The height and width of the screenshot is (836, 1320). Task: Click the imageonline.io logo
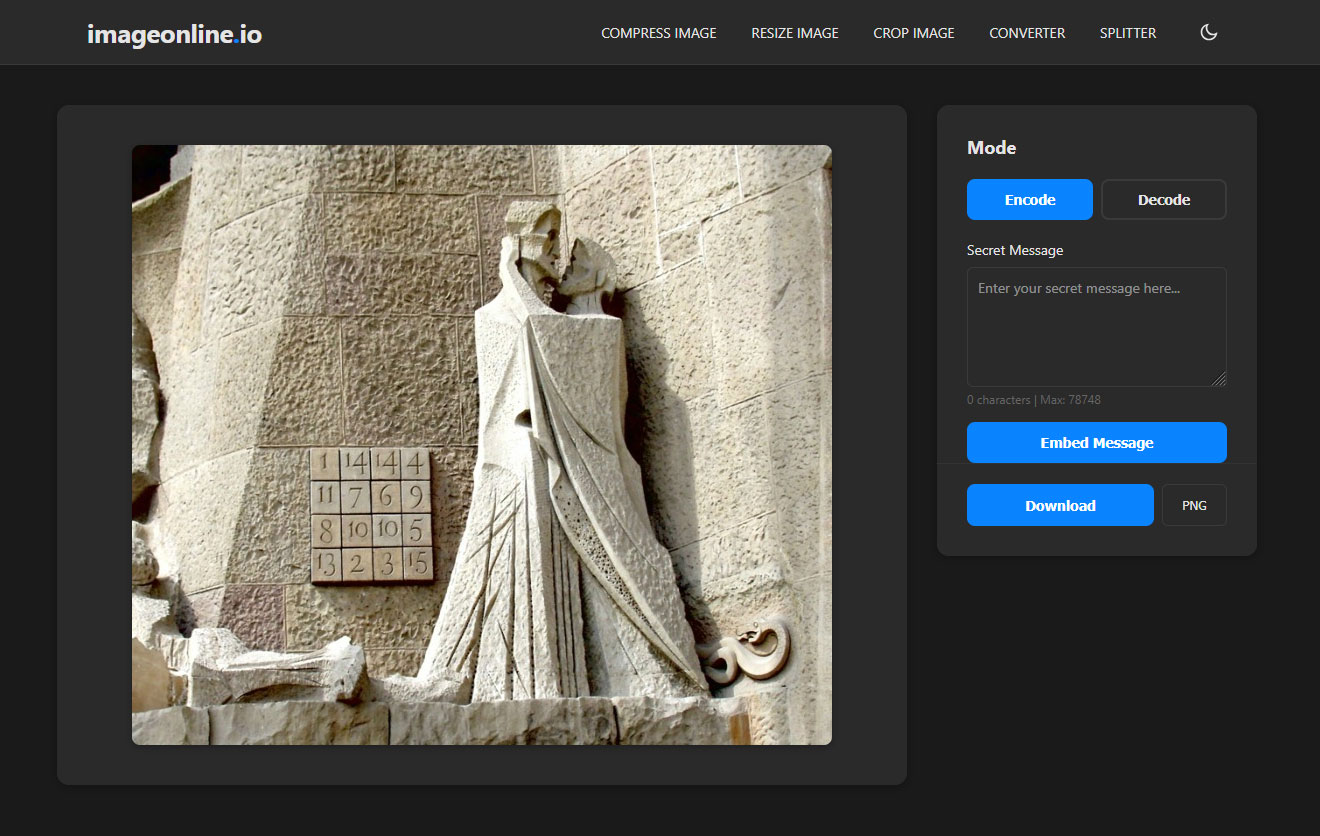[x=174, y=34]
